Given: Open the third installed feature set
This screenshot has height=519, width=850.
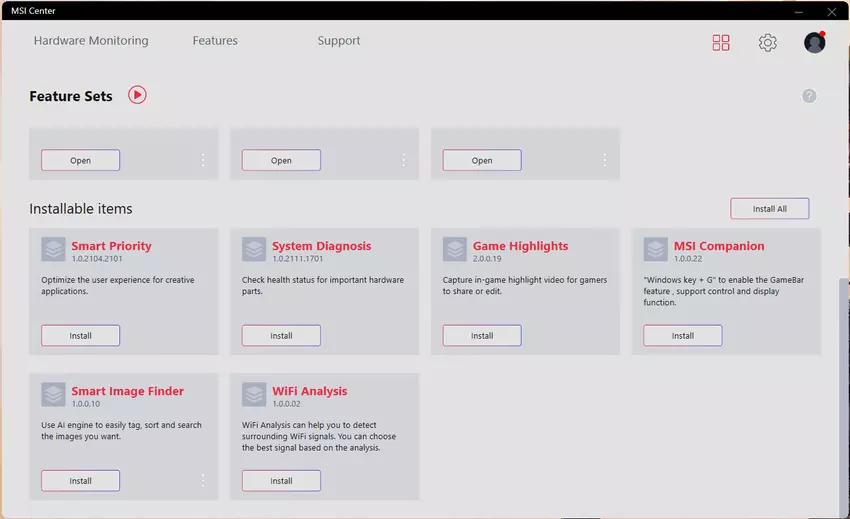Looking at the screenshot, I should click(x=481, y=160).
